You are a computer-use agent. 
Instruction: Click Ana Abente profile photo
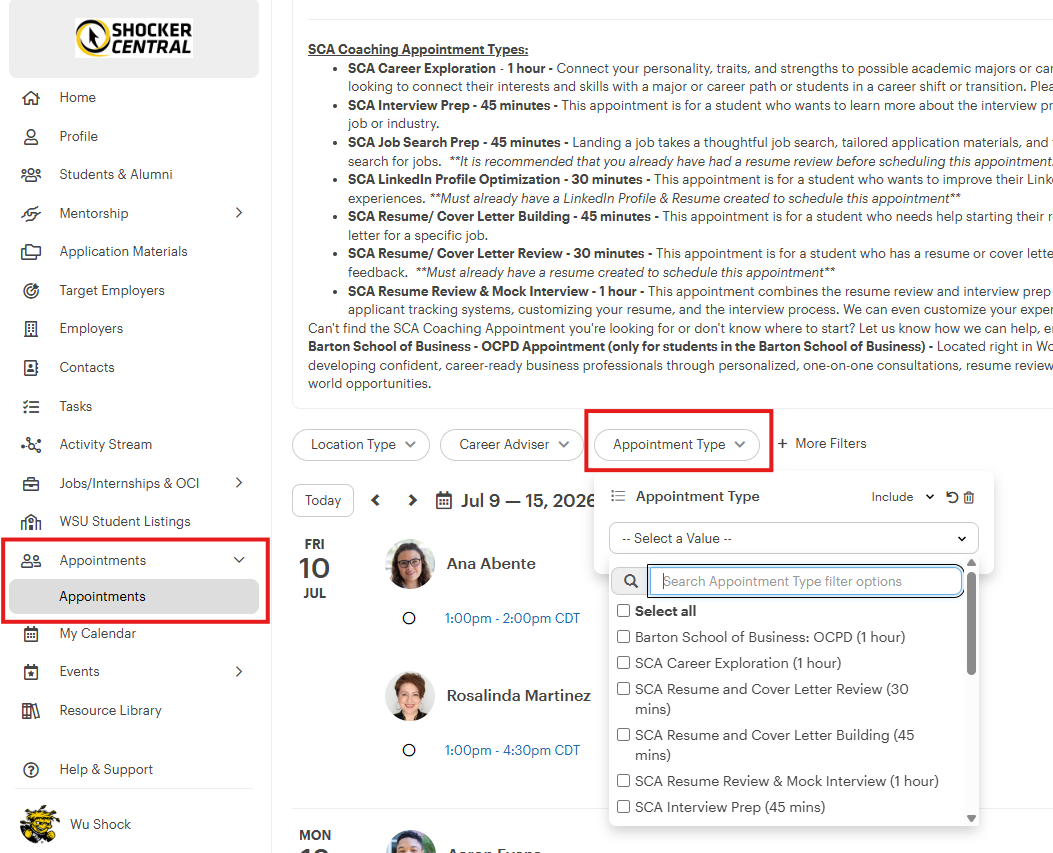(410, 564)
